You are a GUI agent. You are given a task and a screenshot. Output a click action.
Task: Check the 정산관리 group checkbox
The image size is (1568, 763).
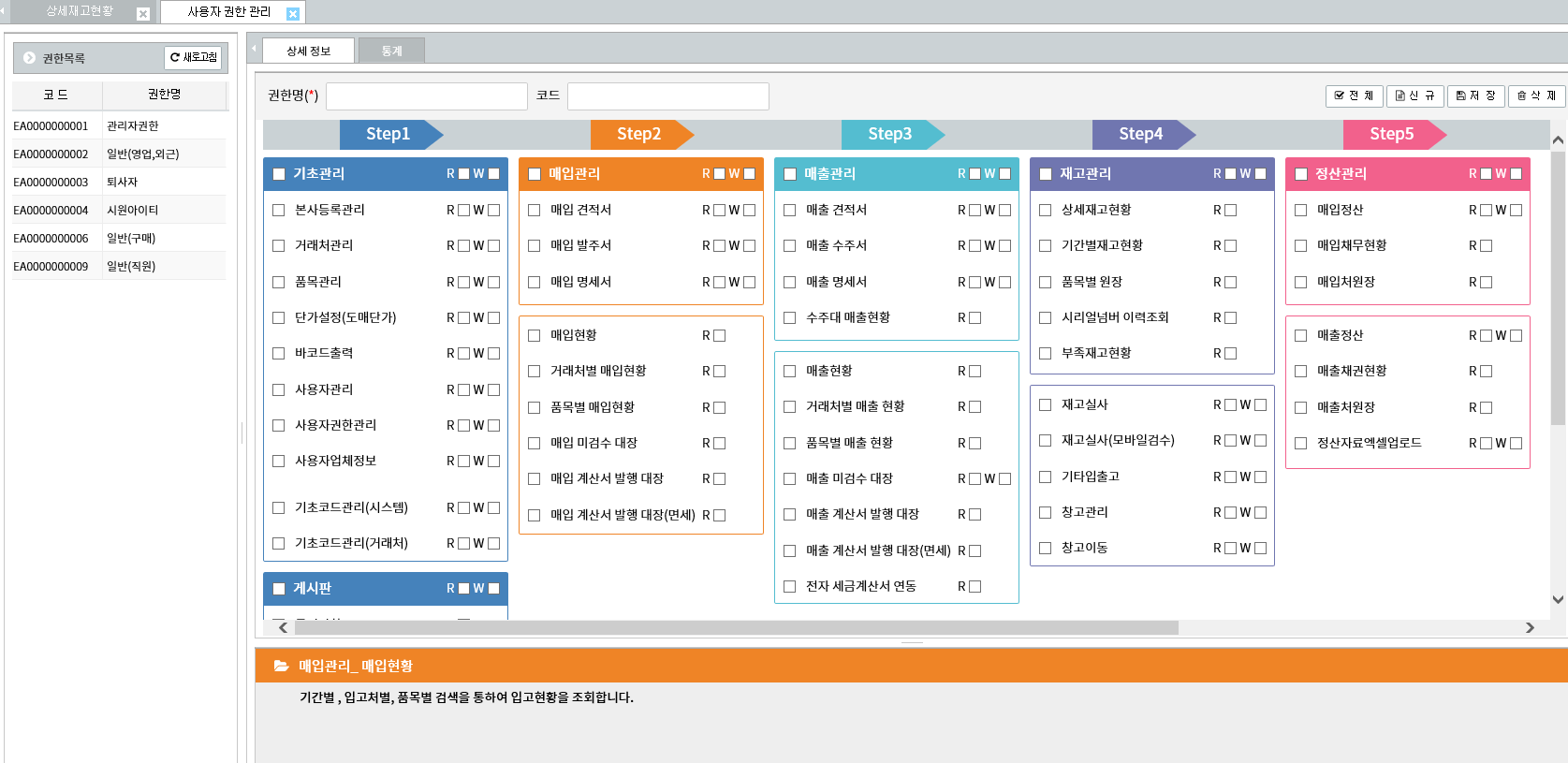[1301, 174]
